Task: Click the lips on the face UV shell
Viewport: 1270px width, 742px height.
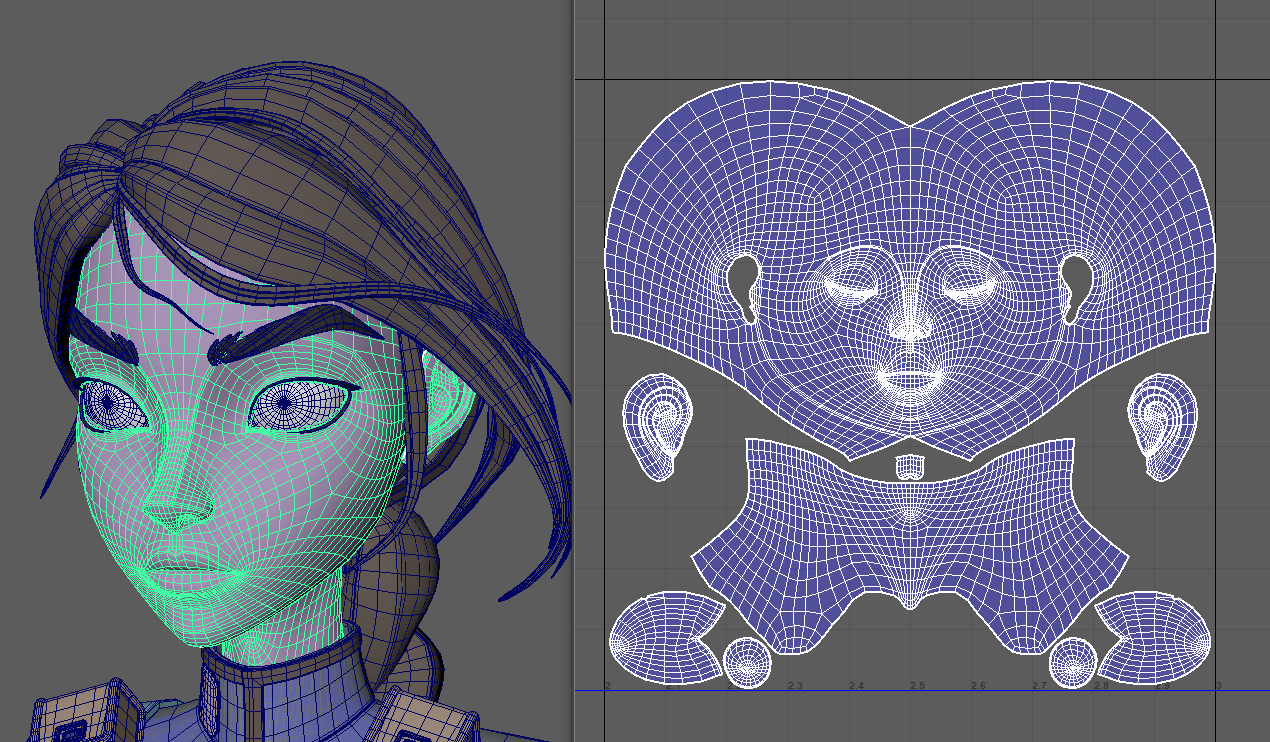Action: coord(909,379)
